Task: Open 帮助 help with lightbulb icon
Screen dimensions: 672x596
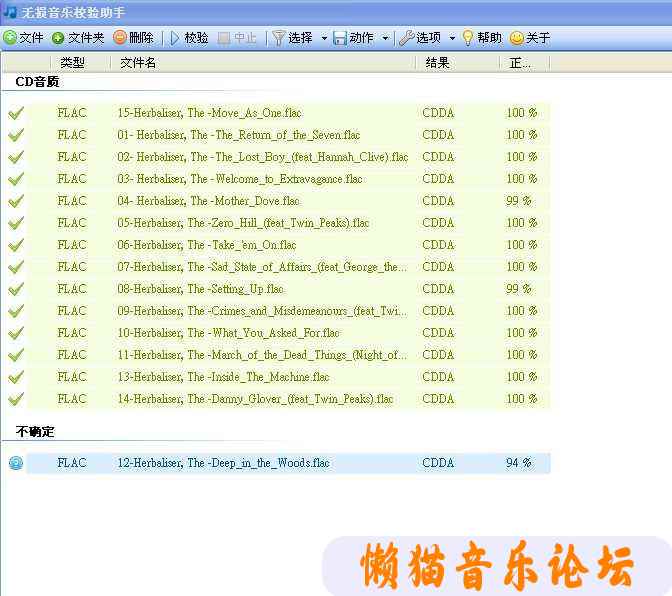Action: coord(482,38)
